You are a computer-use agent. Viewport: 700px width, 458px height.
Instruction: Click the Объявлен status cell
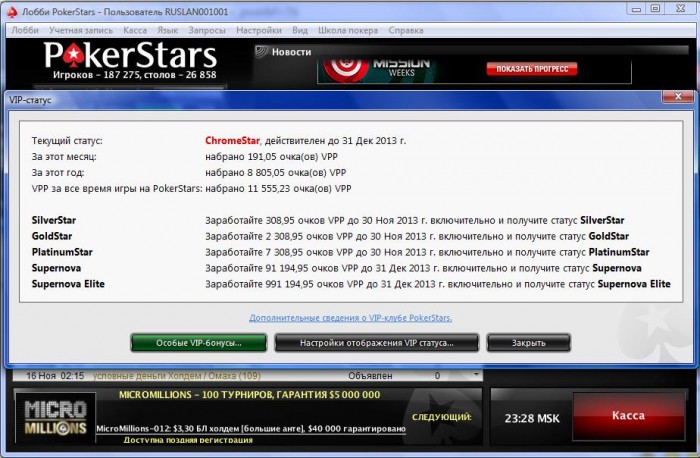[370, 376]
